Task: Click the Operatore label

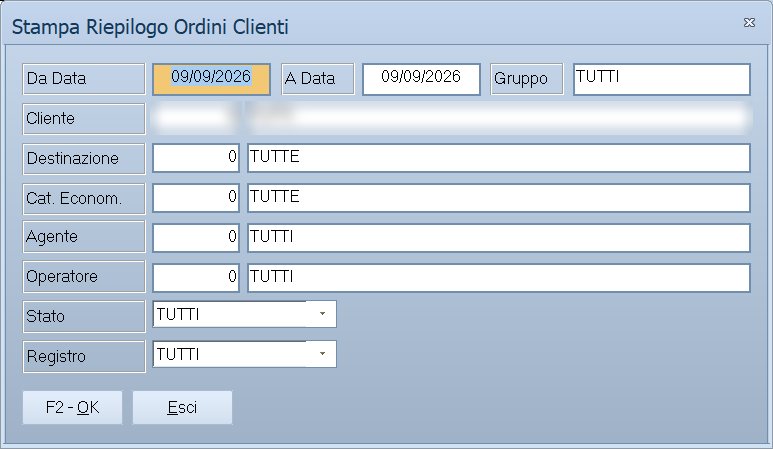Action: 84,276
